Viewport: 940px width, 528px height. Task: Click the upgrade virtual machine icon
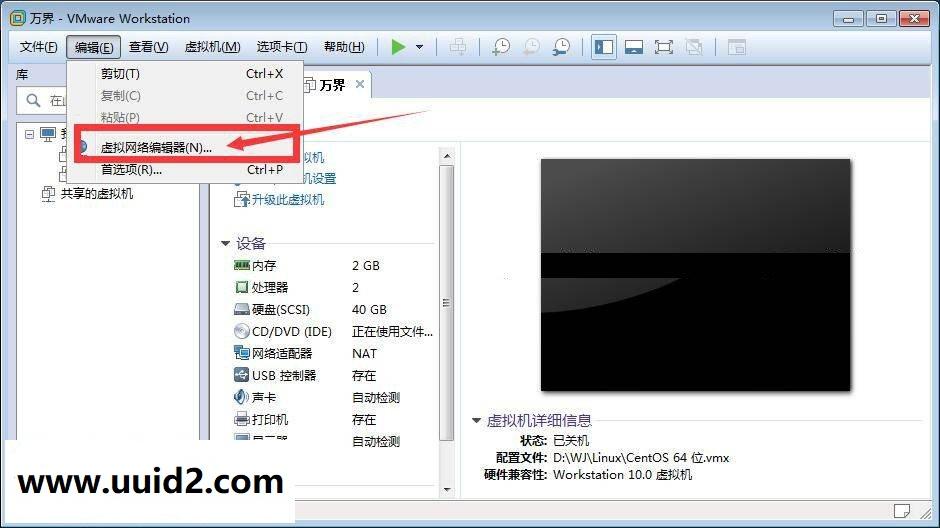[x=242, y=200]
